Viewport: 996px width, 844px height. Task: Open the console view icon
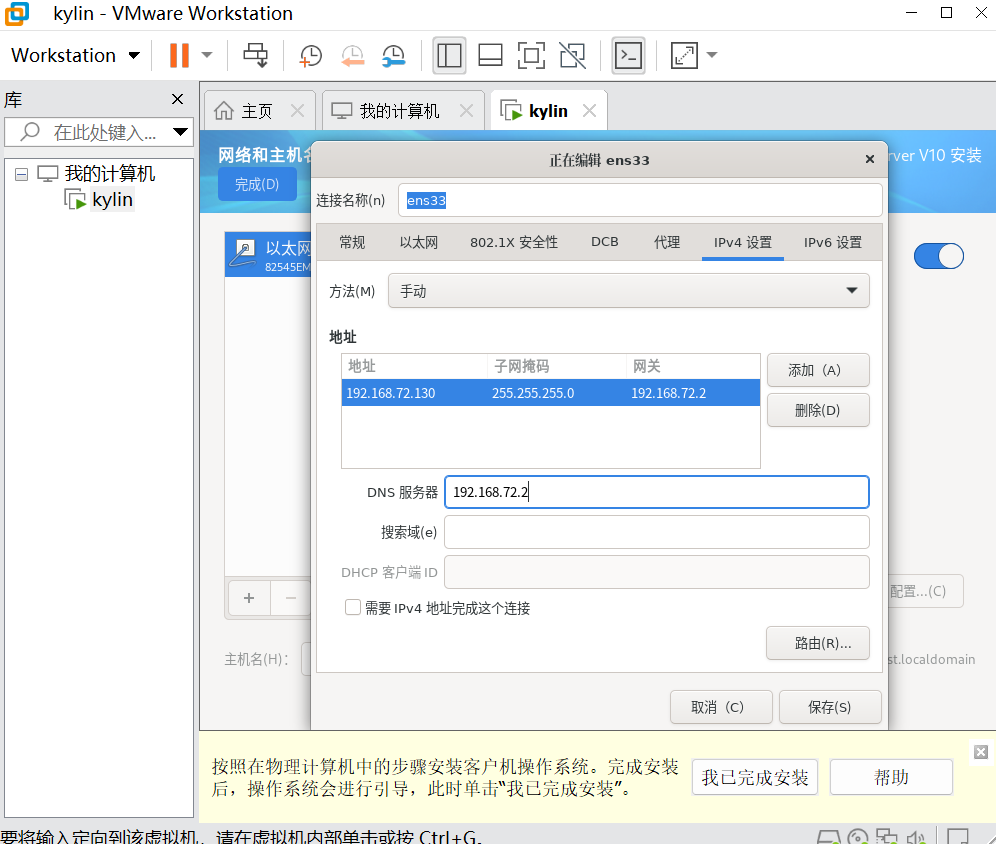[x=628, y=55]
